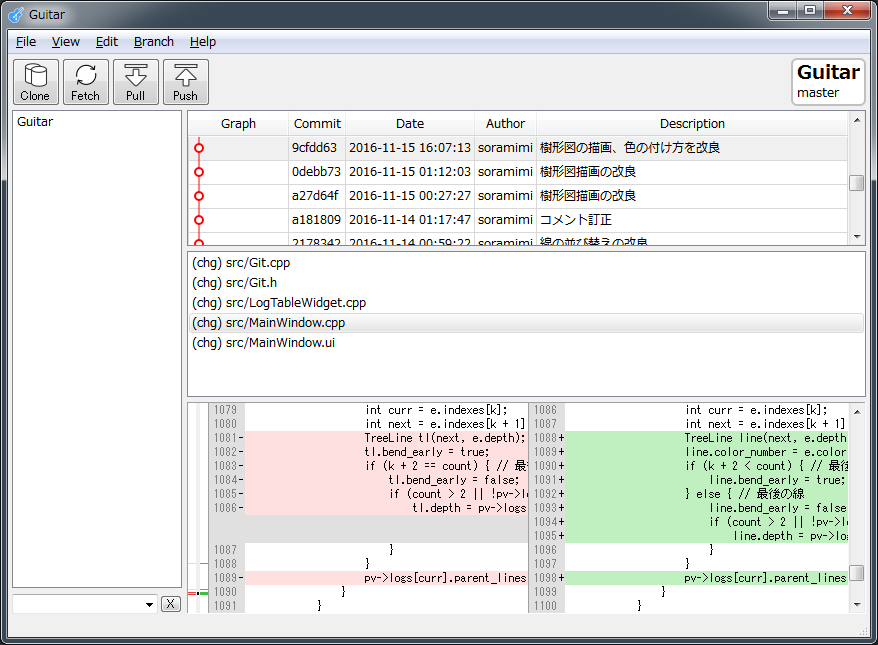Select the graph node for commit 9cfdd63
This screenshot has width=878, height=645.
click(199, 148)
